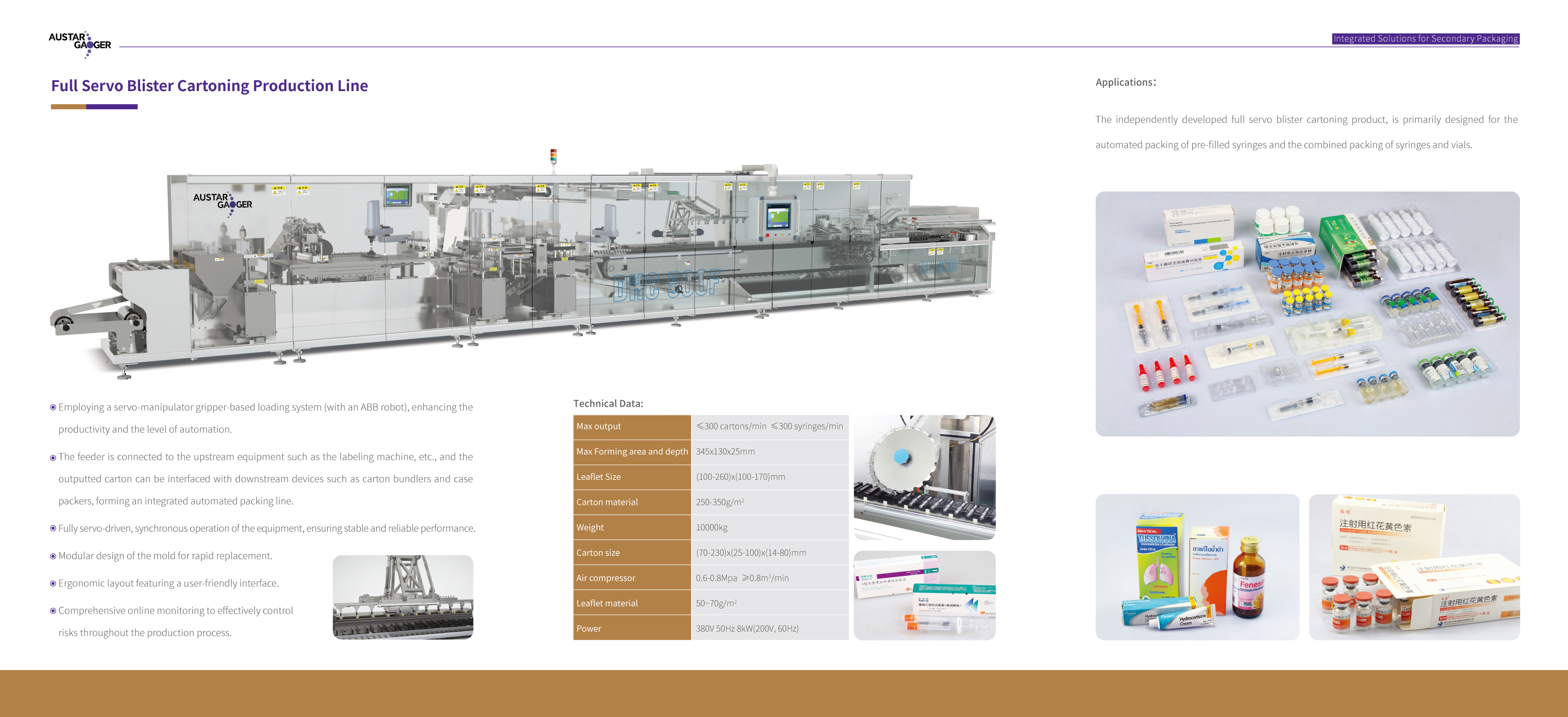Open the large syringes and vials applications photo
This screenshot has width=1568, height=717.
tap(1307, 314)
